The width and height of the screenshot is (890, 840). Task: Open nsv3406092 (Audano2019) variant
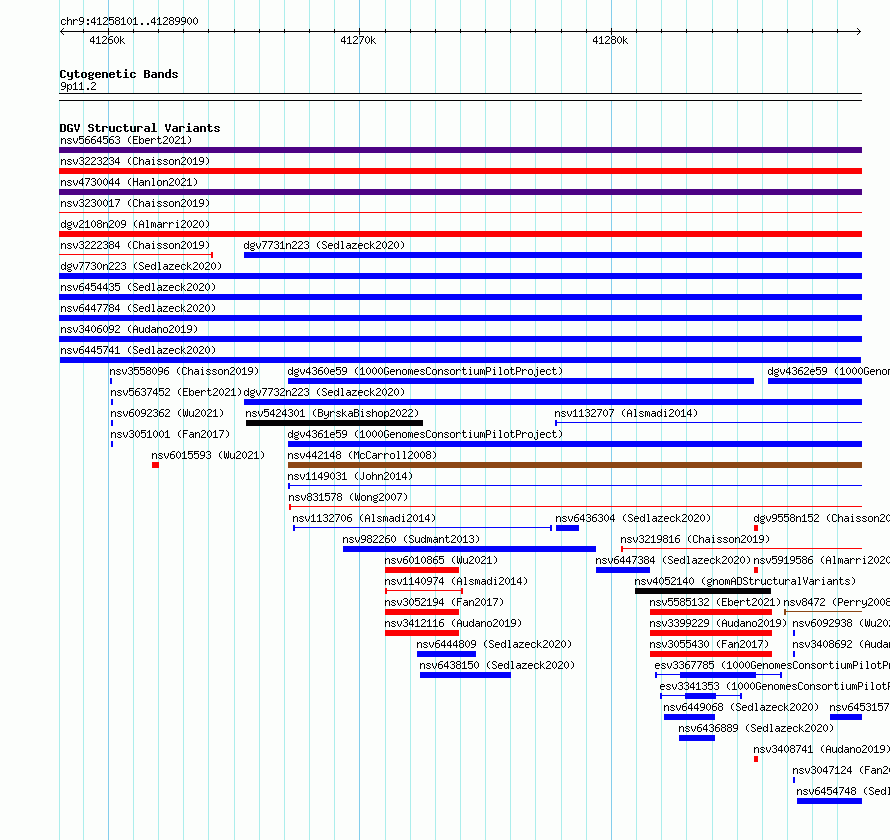pos(129,329)
